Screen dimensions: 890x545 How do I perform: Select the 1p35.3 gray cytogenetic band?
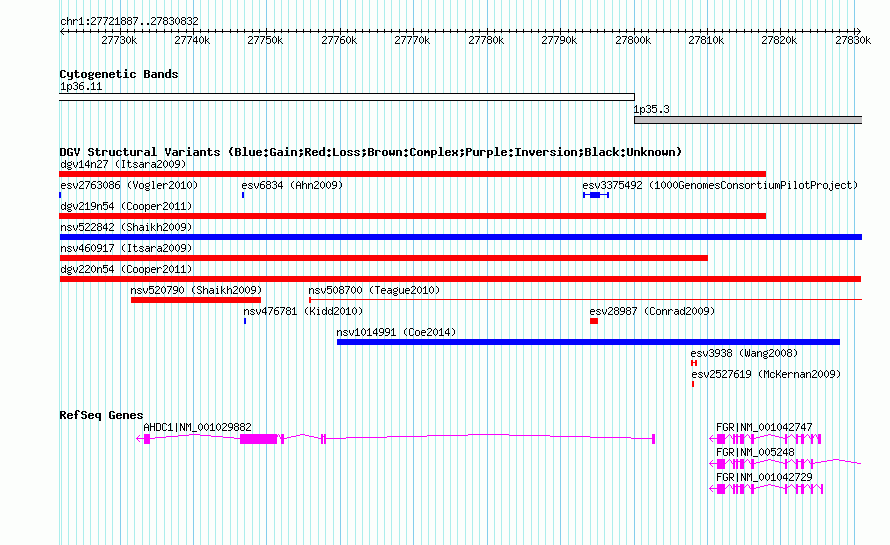click(748, 120)
